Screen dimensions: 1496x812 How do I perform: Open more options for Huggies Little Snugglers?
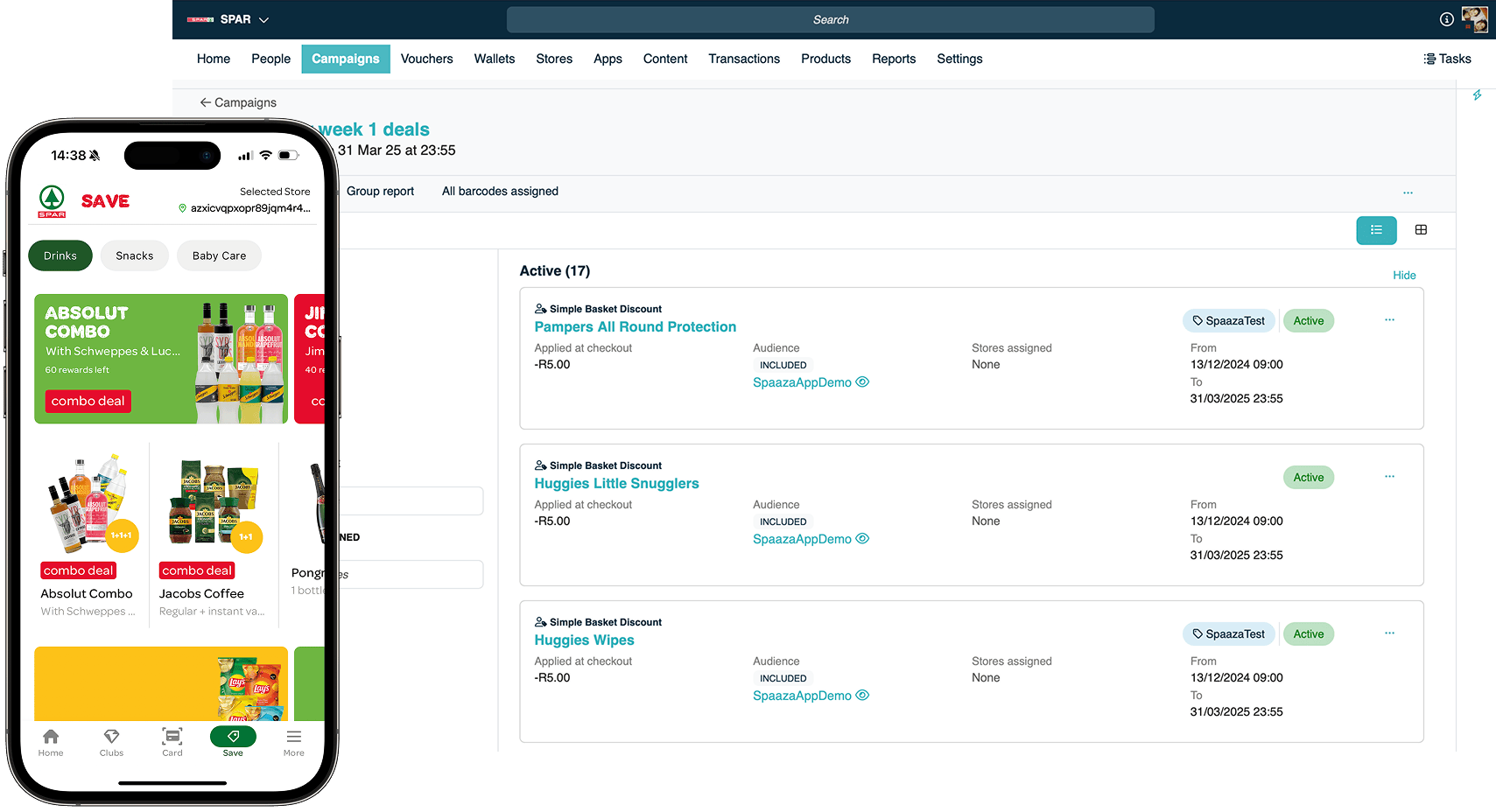coord(1389,477)
